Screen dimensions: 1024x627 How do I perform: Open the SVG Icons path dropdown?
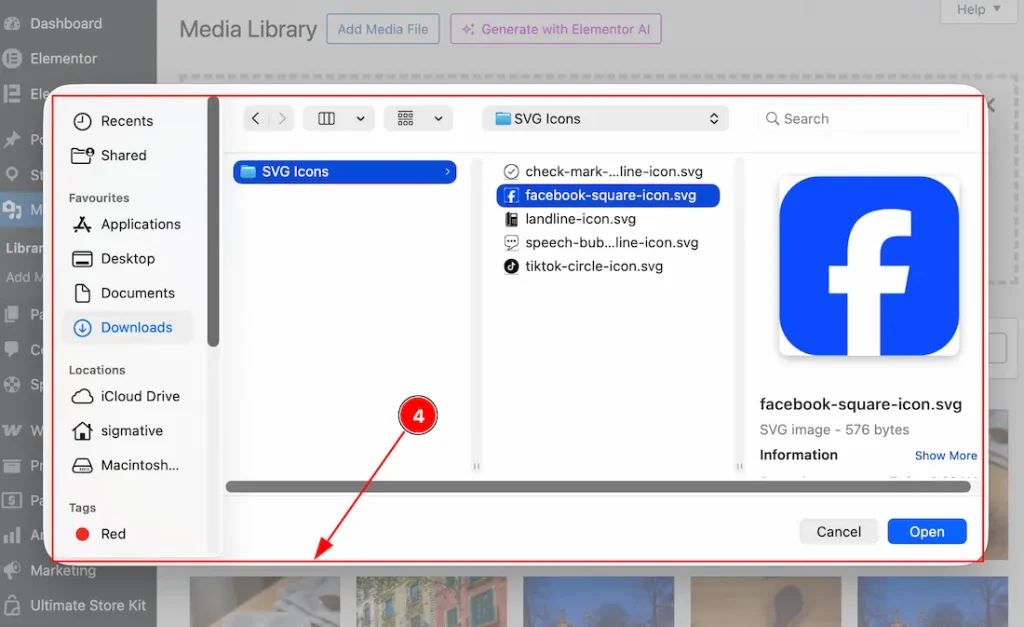pyautogui.click(x=605, y=119)
